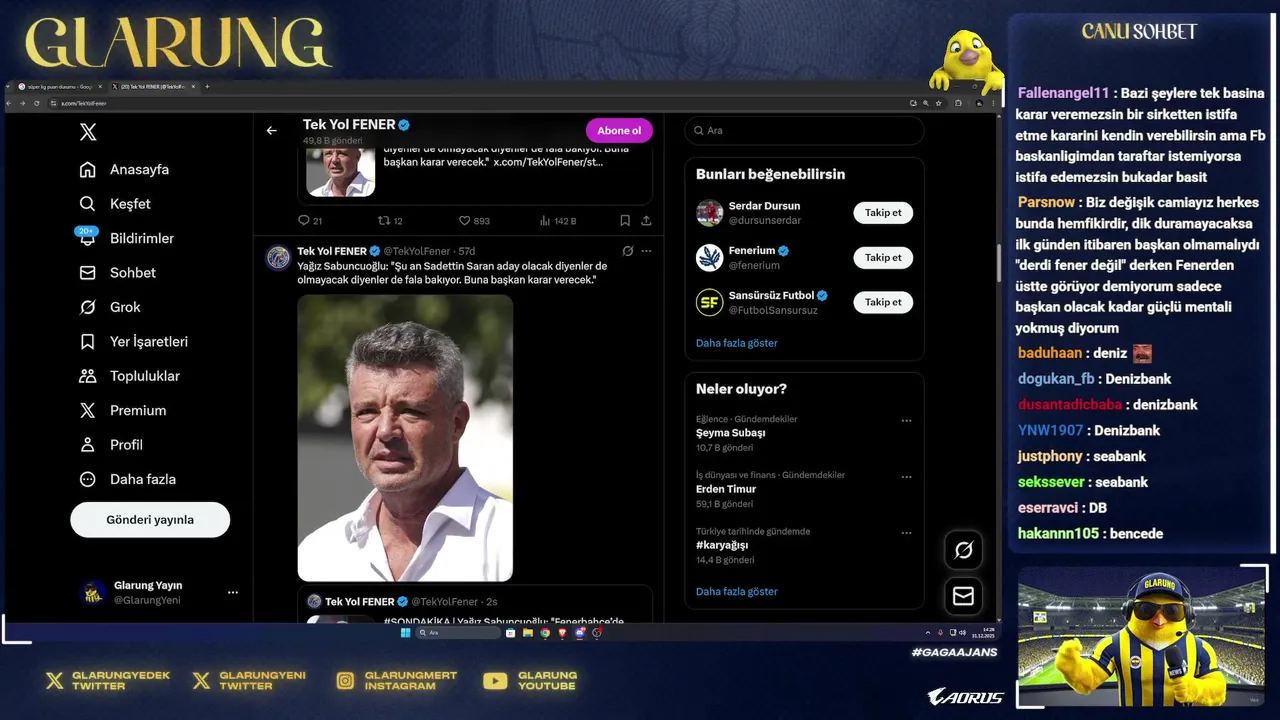
Task: Click the Daha fazla circle icon
Action: pyautogui.click(x=88, y=479)
